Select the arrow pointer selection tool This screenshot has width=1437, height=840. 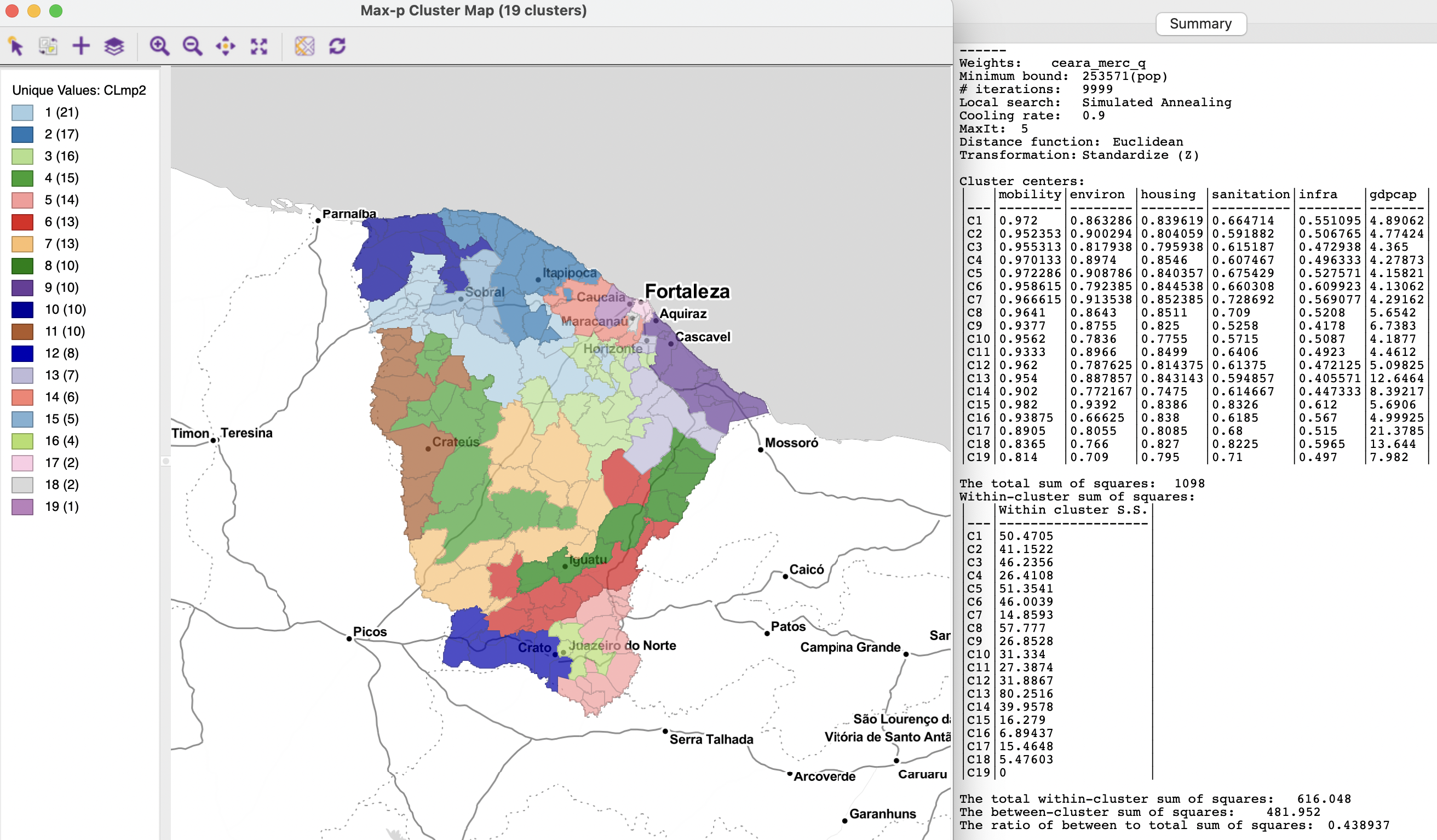tap(16, 46)
